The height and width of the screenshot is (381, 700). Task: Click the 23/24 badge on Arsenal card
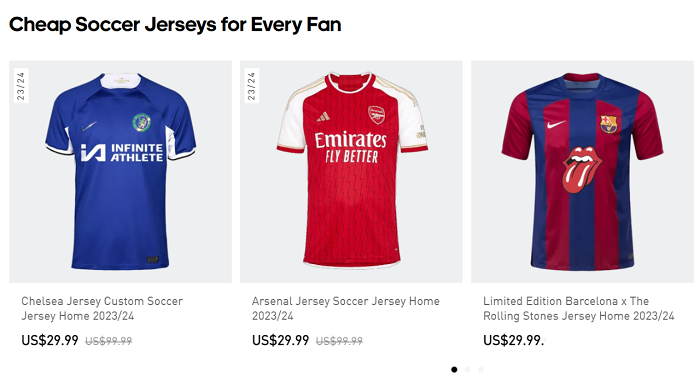tap(252, 86)
